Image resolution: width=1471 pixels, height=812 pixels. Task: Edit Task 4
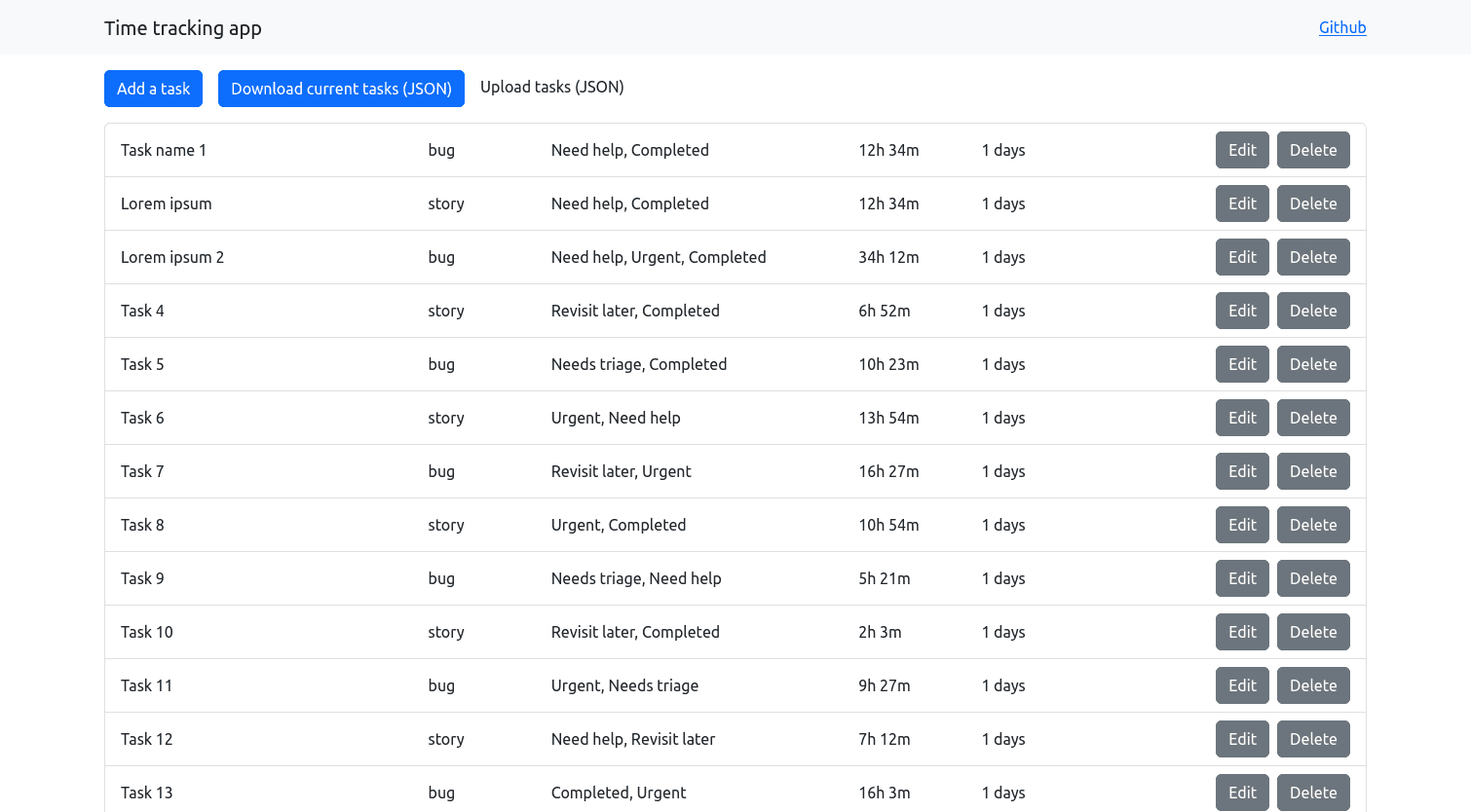pos(1242,311)
